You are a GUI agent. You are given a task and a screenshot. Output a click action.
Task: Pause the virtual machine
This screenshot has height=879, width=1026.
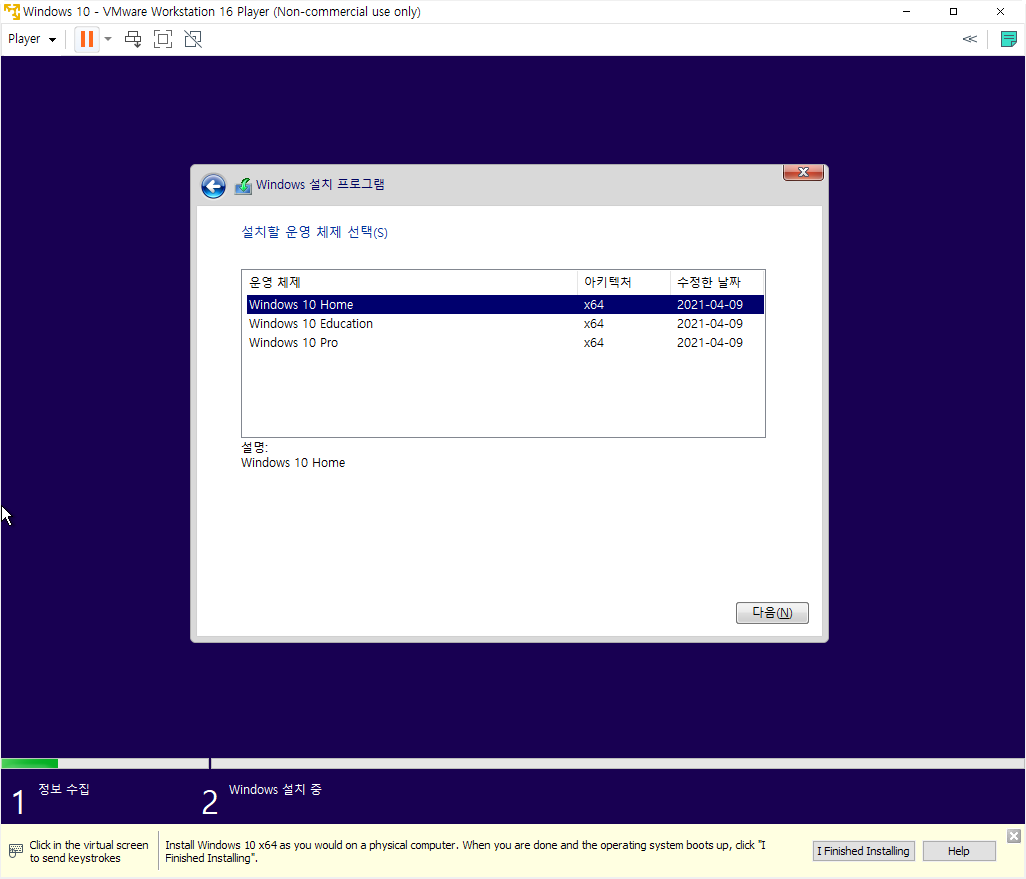pos(86,39)
